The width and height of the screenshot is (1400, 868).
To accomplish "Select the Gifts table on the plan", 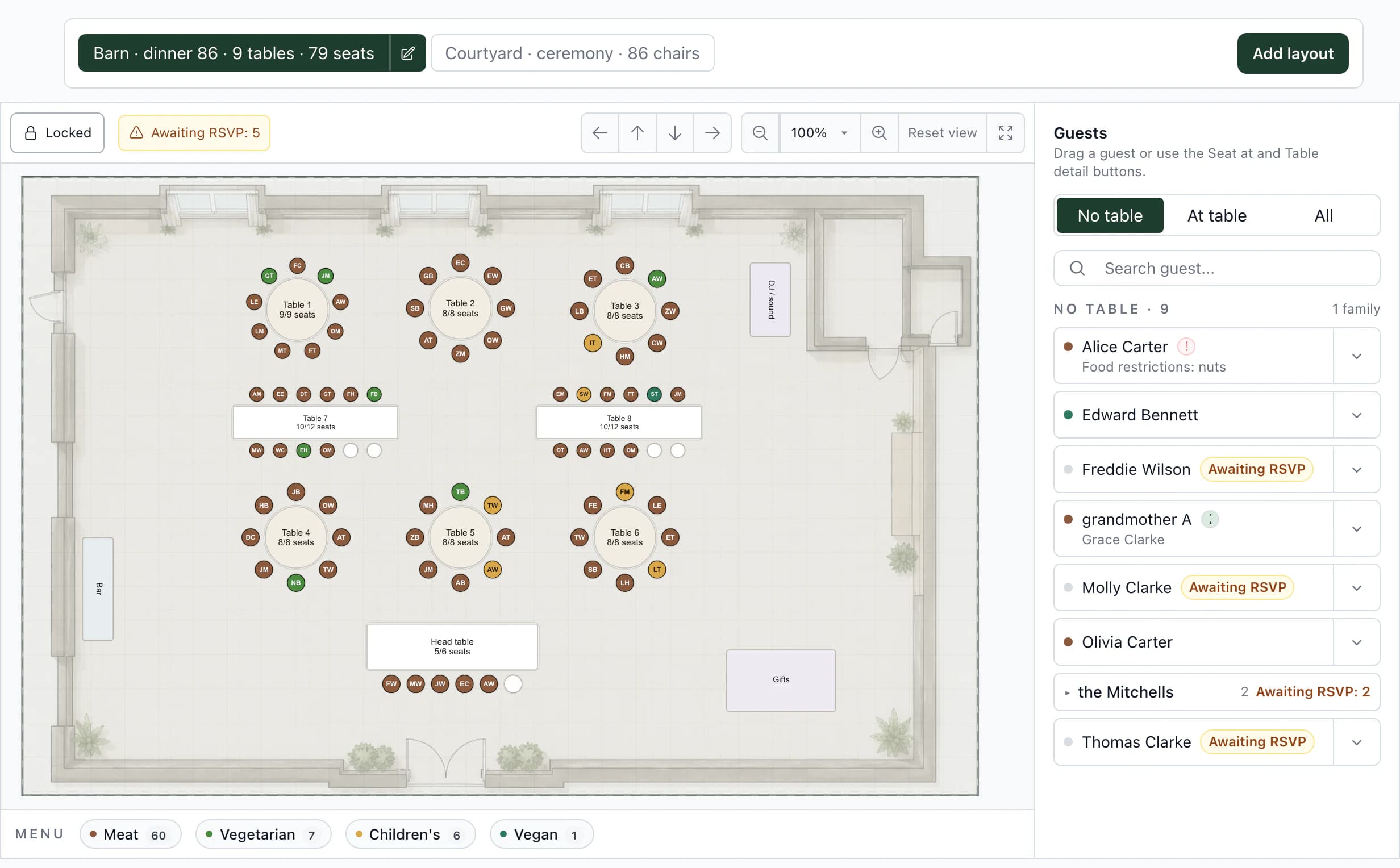I will [781, 681].
